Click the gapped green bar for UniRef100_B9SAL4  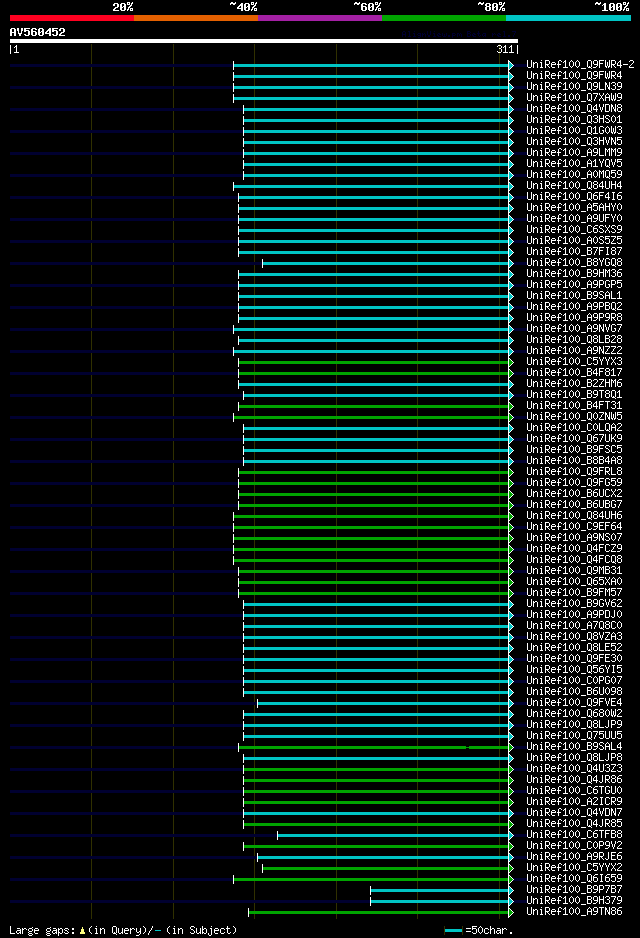376,748
